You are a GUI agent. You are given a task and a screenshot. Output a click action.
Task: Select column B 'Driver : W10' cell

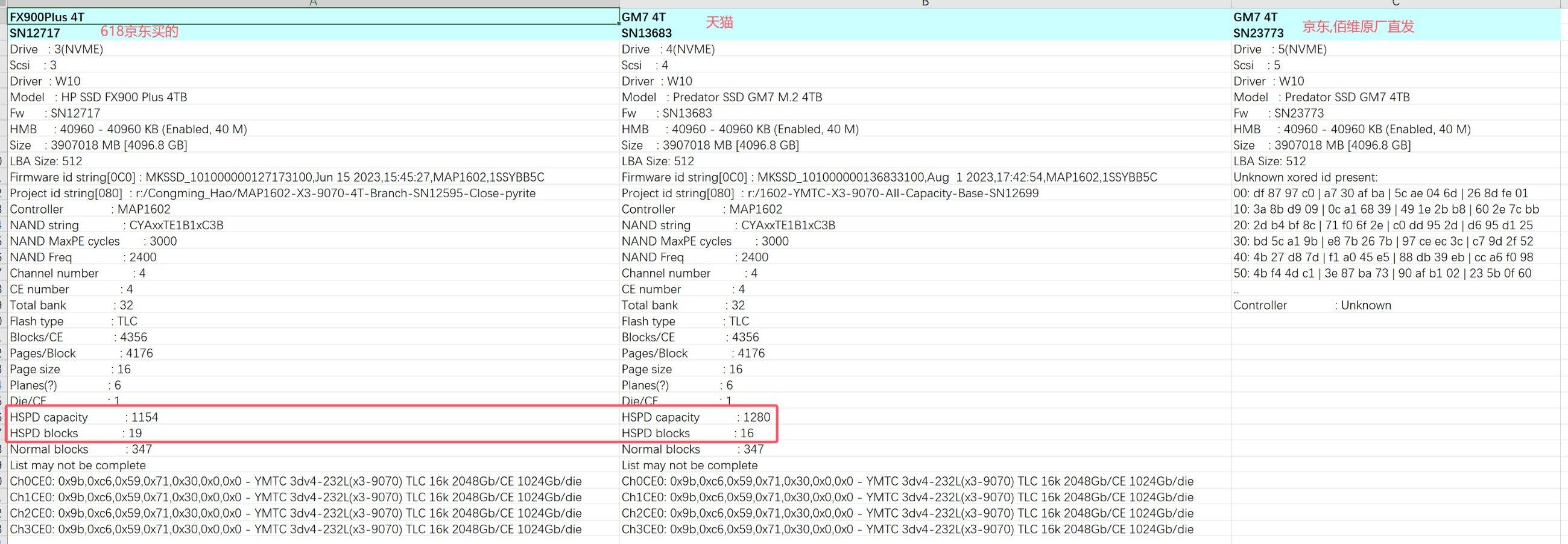pos(925,81)
